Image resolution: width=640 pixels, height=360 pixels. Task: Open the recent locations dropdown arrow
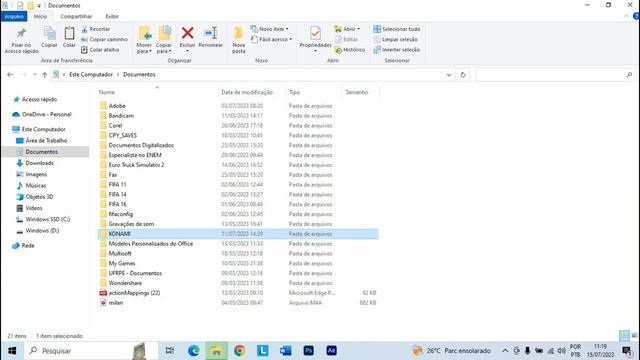(x=35, y=75)
